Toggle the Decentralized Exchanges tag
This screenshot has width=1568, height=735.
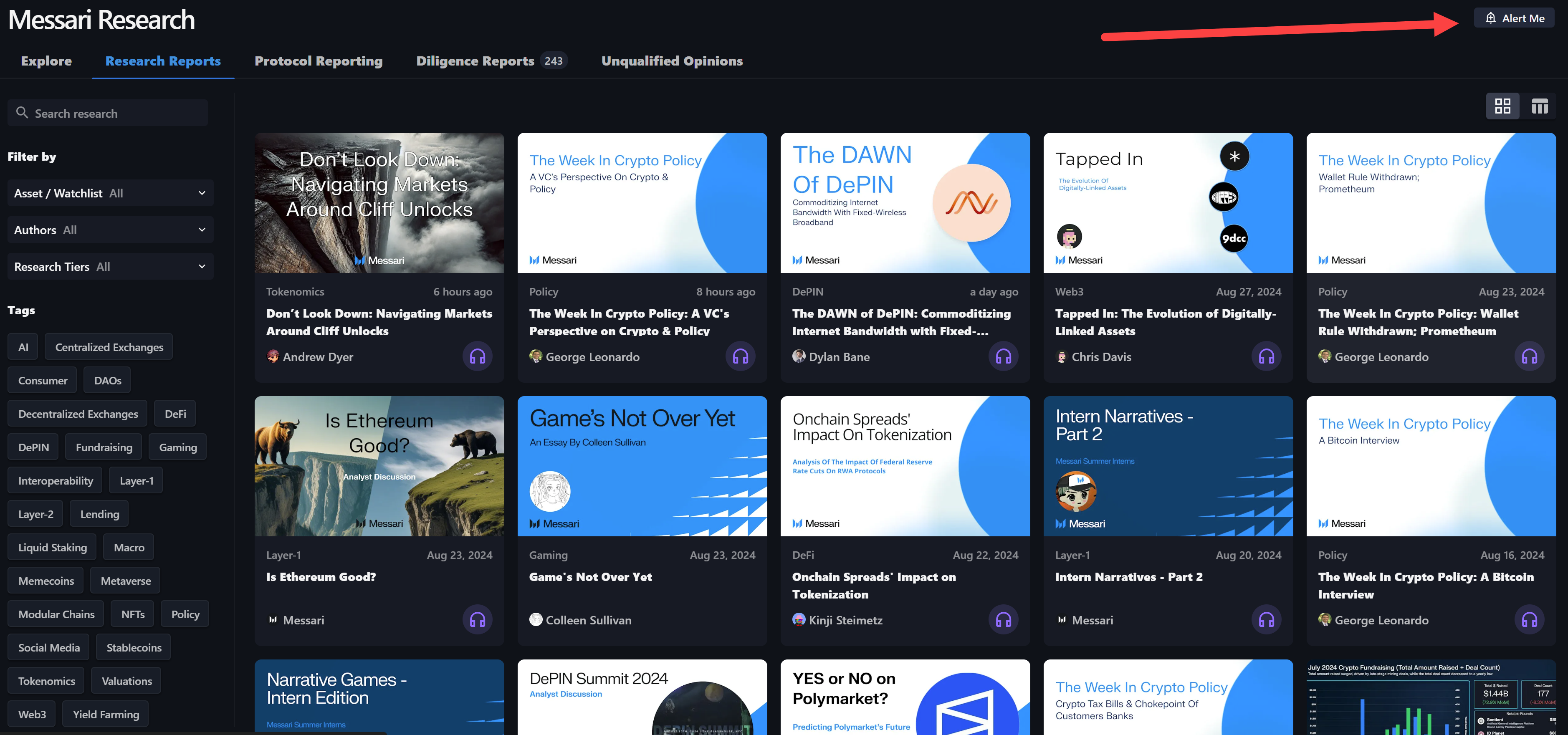point(78,414)
